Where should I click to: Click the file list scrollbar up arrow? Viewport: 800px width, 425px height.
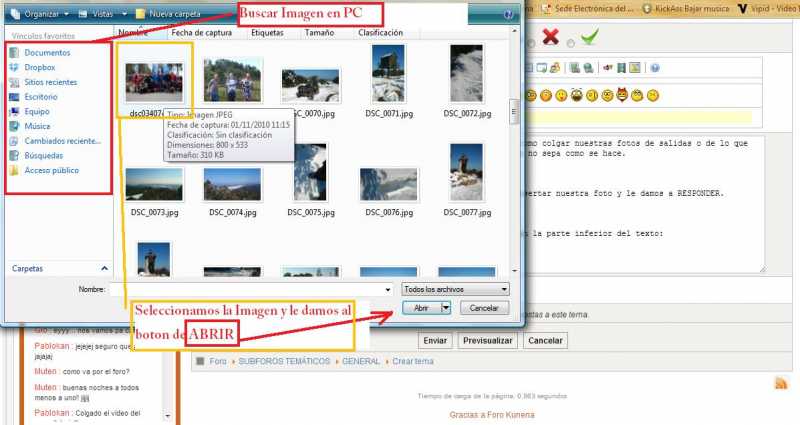[514, 31]
